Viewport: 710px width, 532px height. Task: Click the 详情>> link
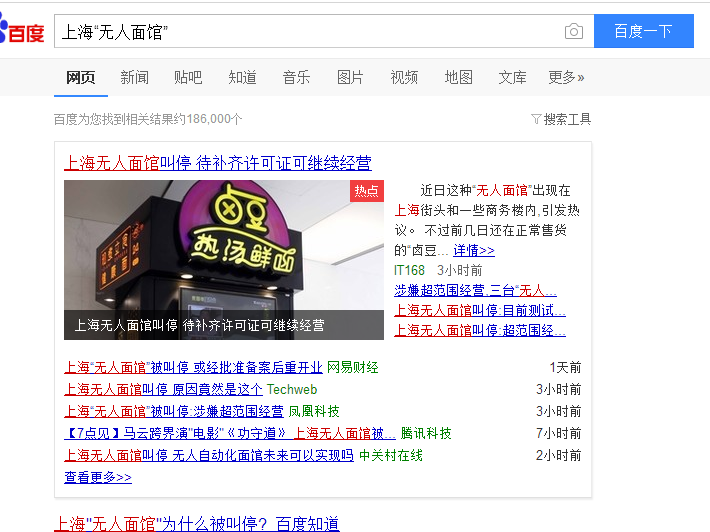(x=474, y=250)
